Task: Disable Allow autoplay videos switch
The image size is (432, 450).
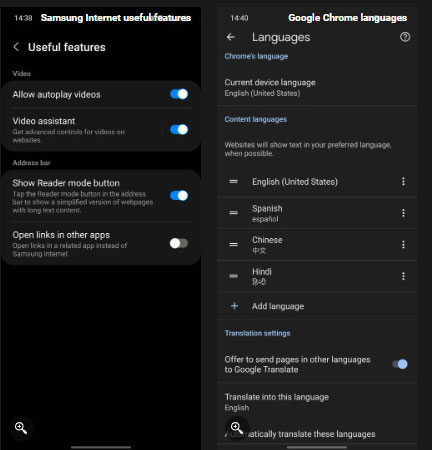Action: 179,94
